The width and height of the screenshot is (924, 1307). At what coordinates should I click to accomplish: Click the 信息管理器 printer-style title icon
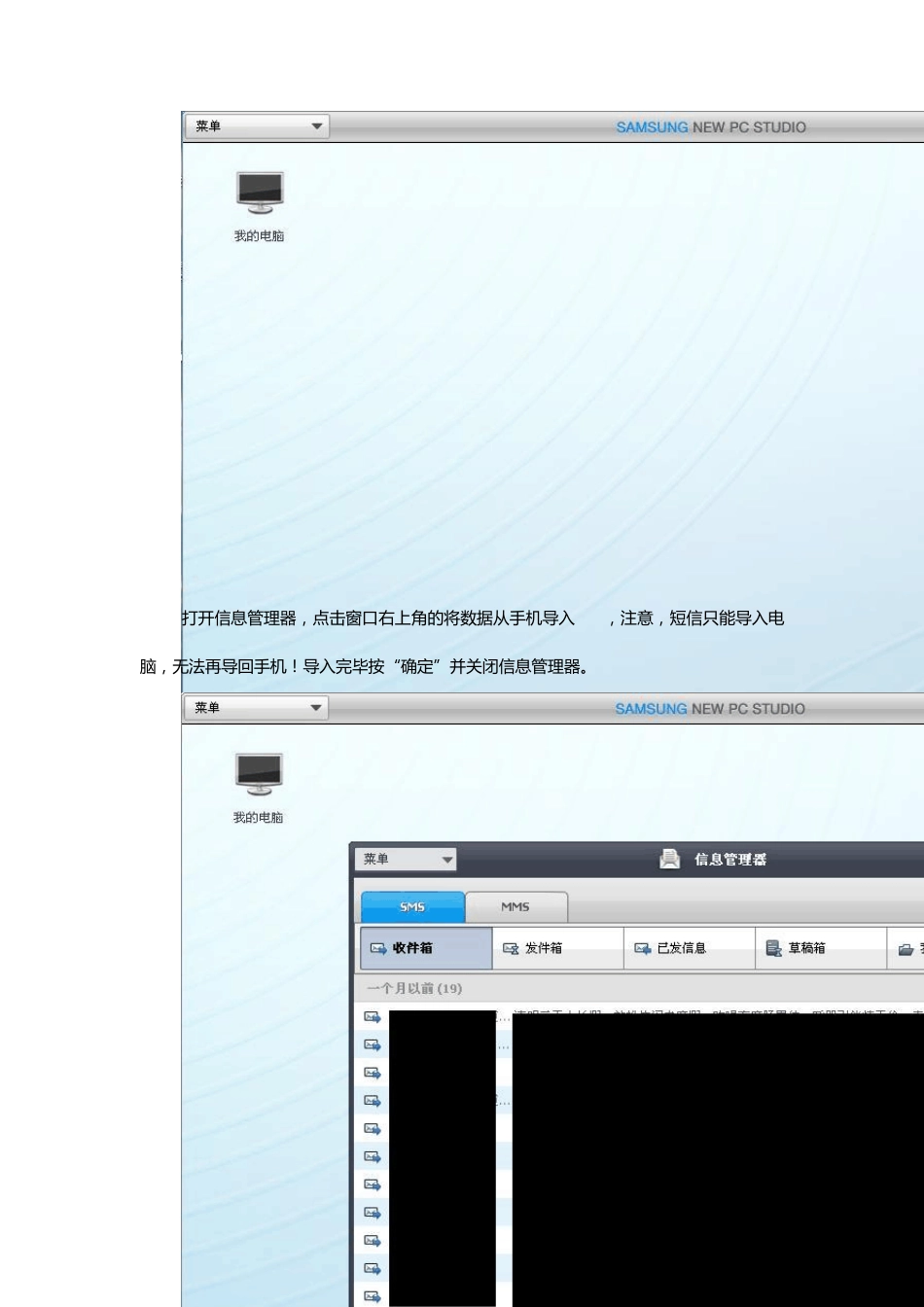click(x=670, y=859)
